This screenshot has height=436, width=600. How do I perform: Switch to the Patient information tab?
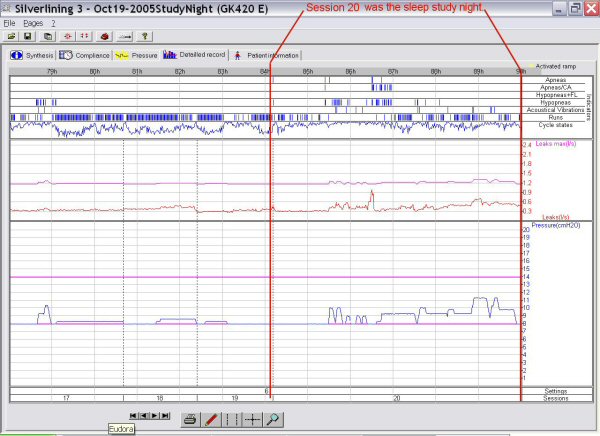267,56
